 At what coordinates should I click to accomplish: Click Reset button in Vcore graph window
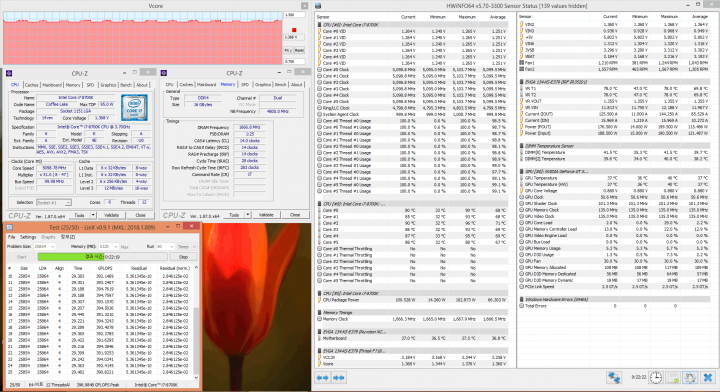[299, 50]
